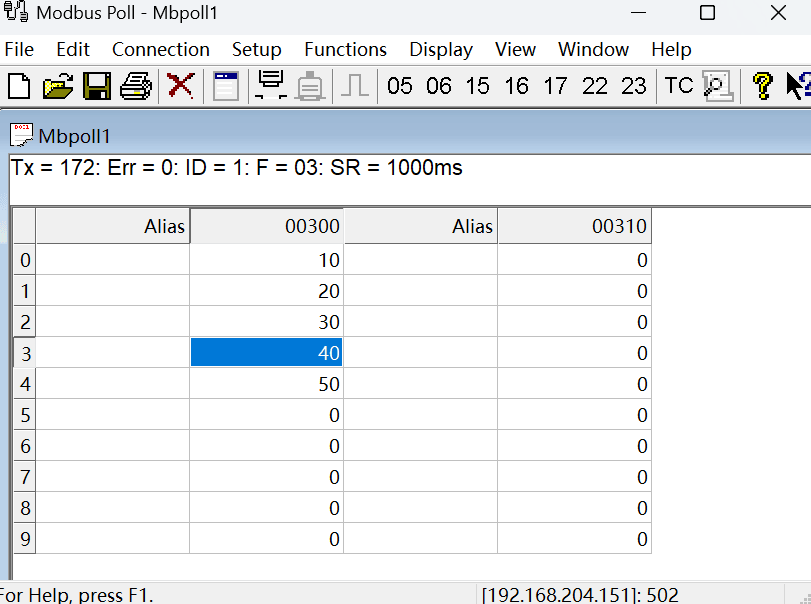Open the Display menu
Viewport: 811px width, 604px height.
(441, 50)
